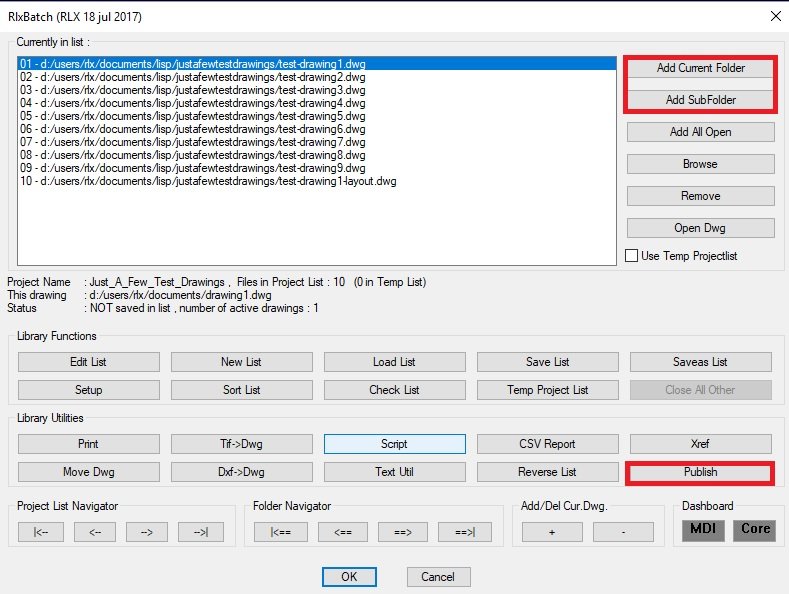Image resolution: width=789 pixels, height=594 pixels.
Task: Remove the selected drawing from list
Action: [700, 196]
